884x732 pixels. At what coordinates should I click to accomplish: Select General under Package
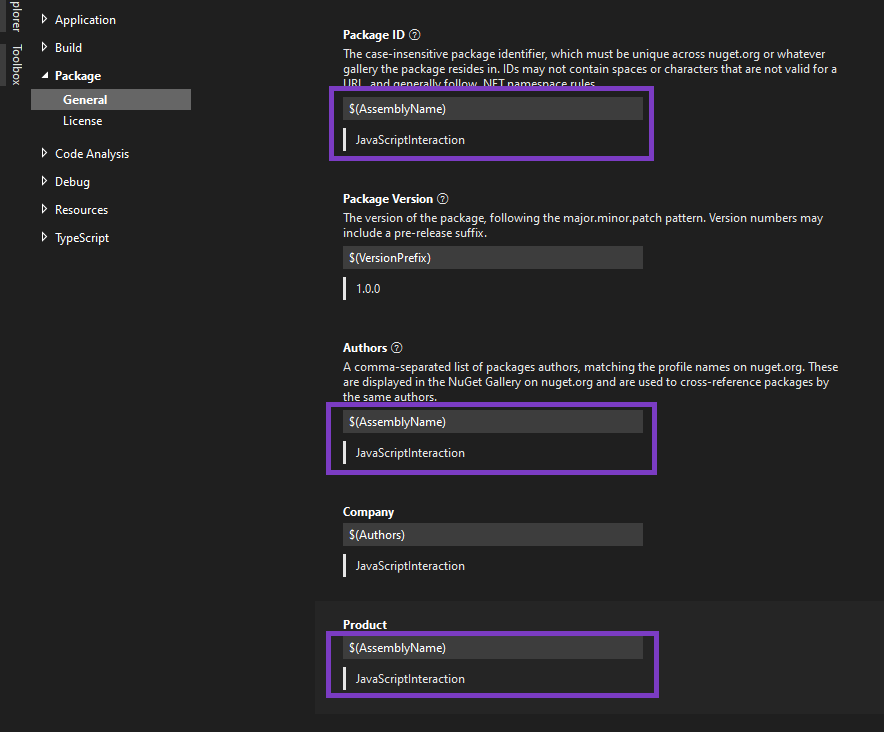tap(85, 100)
